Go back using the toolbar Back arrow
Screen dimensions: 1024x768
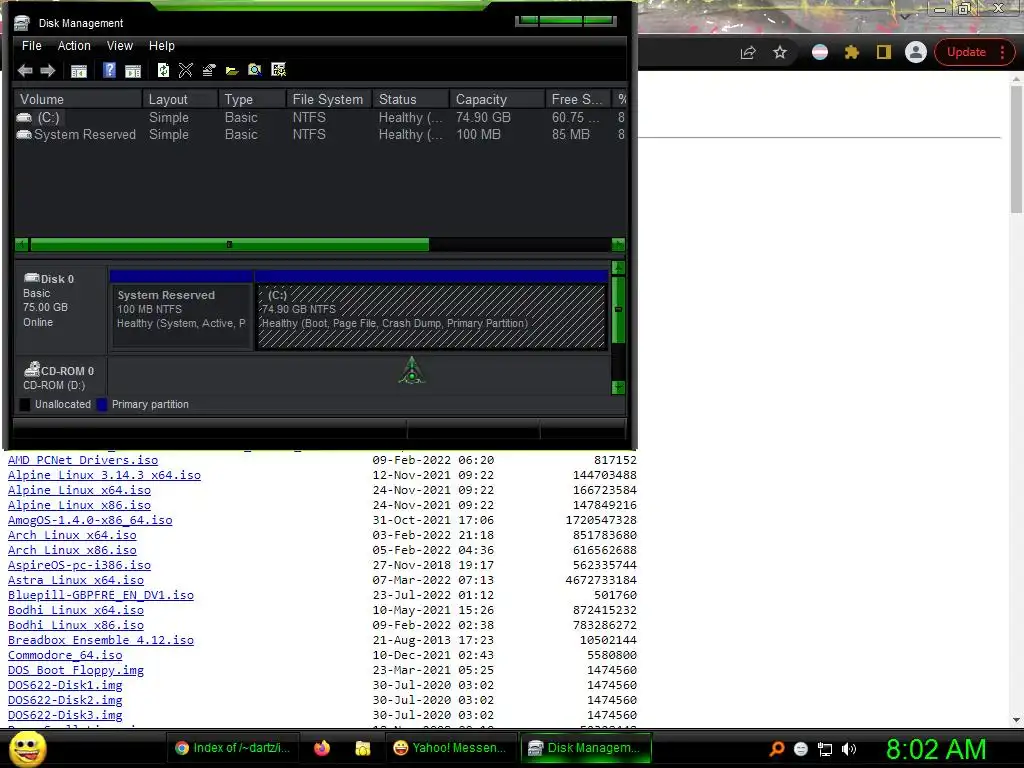coord(25,71)
